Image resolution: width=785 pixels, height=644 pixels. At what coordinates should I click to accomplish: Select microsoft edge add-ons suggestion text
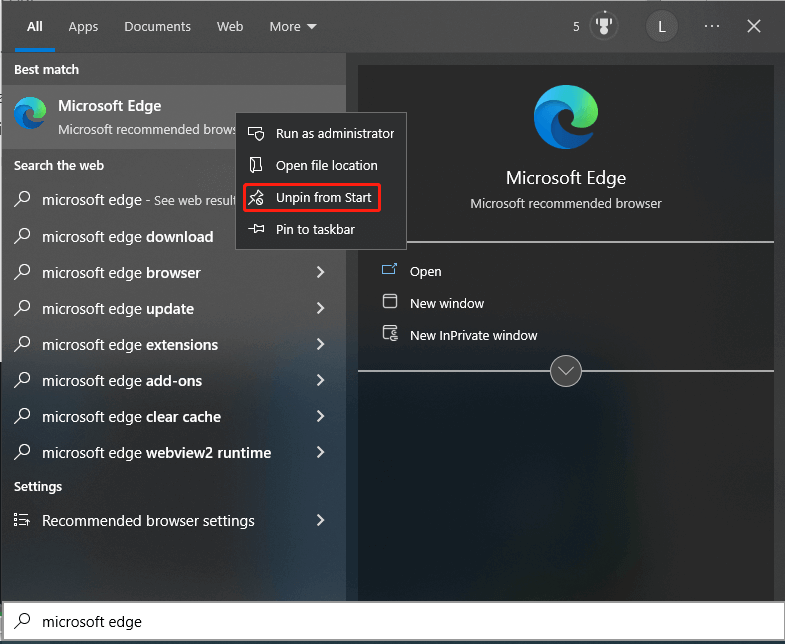[122, 381]
